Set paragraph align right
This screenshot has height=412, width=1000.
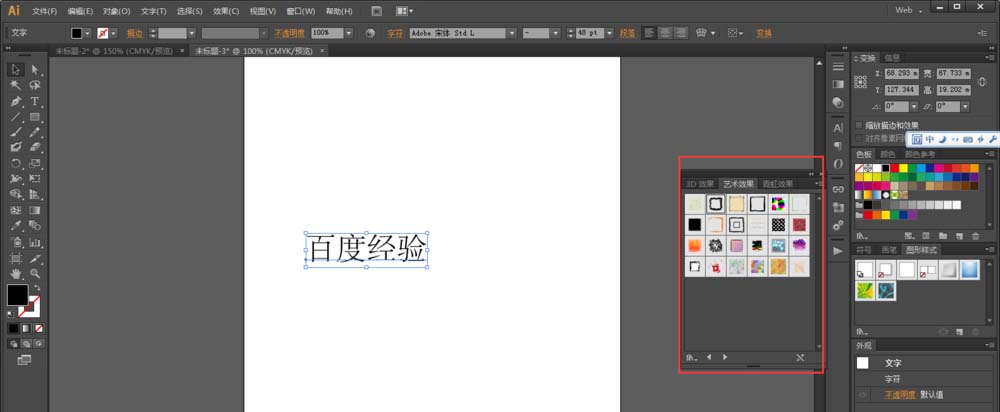pyautogui.click(x=681, y=33)
